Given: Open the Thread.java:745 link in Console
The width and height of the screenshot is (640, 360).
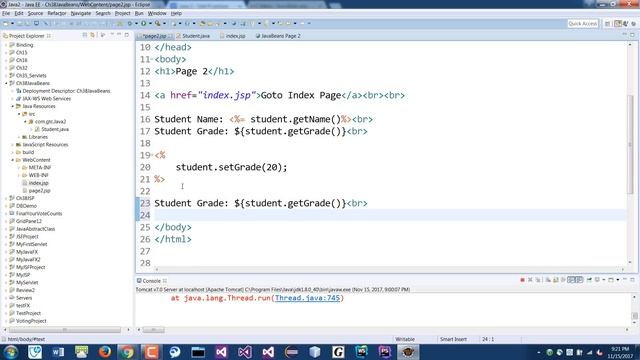Looking at the screenshot, I should click(307, 298).
